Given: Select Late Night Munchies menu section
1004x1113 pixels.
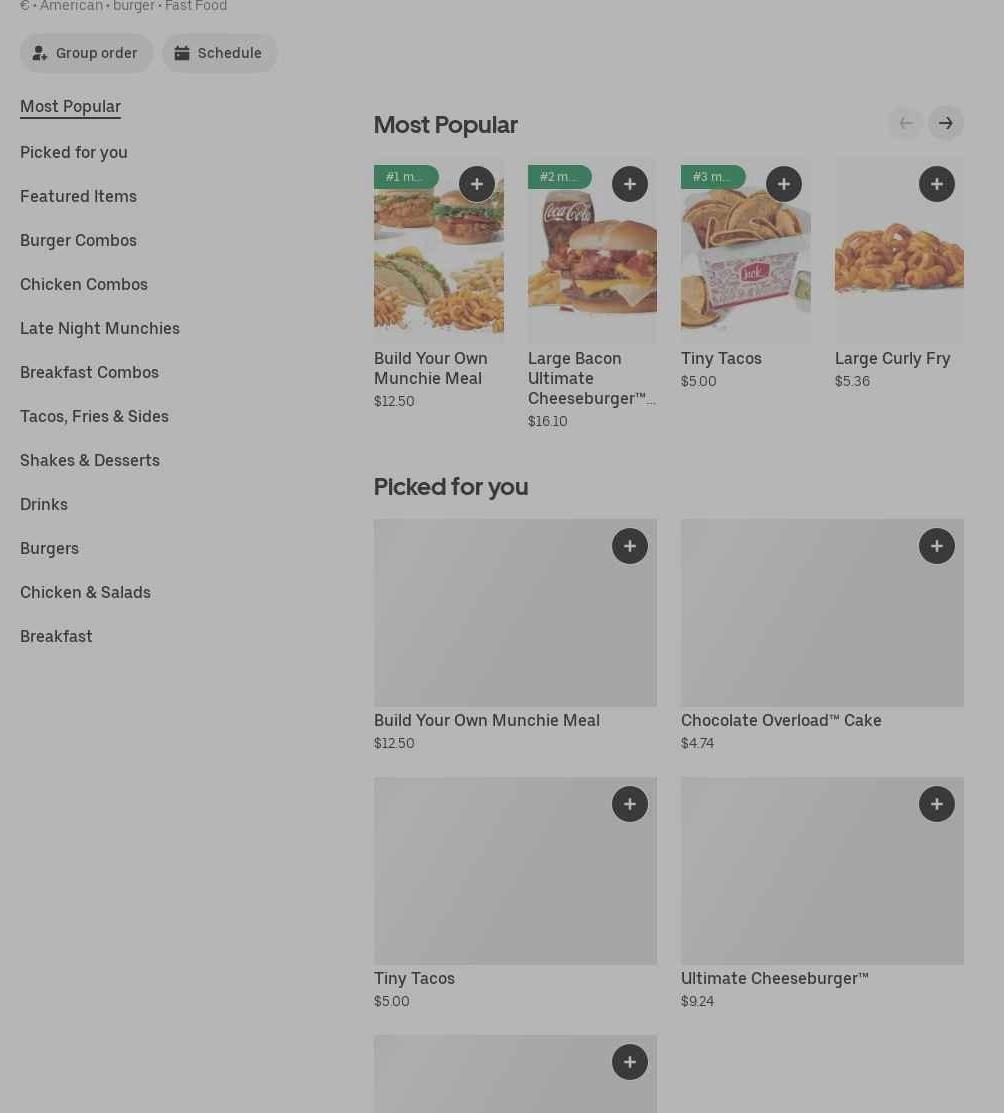Looking at the screenshot, I should tap(100, 328).
